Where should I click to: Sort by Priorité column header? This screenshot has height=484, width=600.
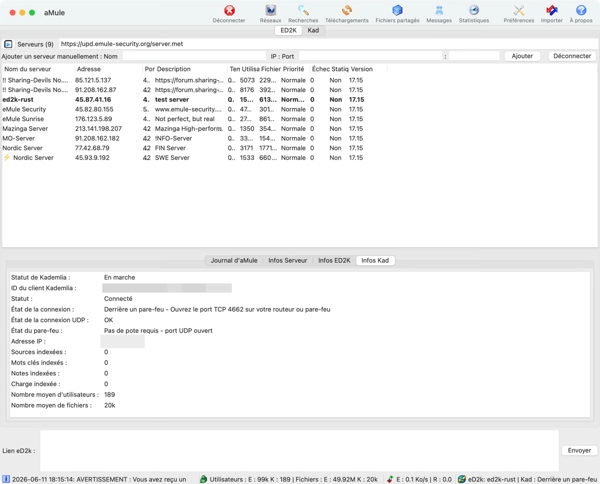tap(293, 69)
